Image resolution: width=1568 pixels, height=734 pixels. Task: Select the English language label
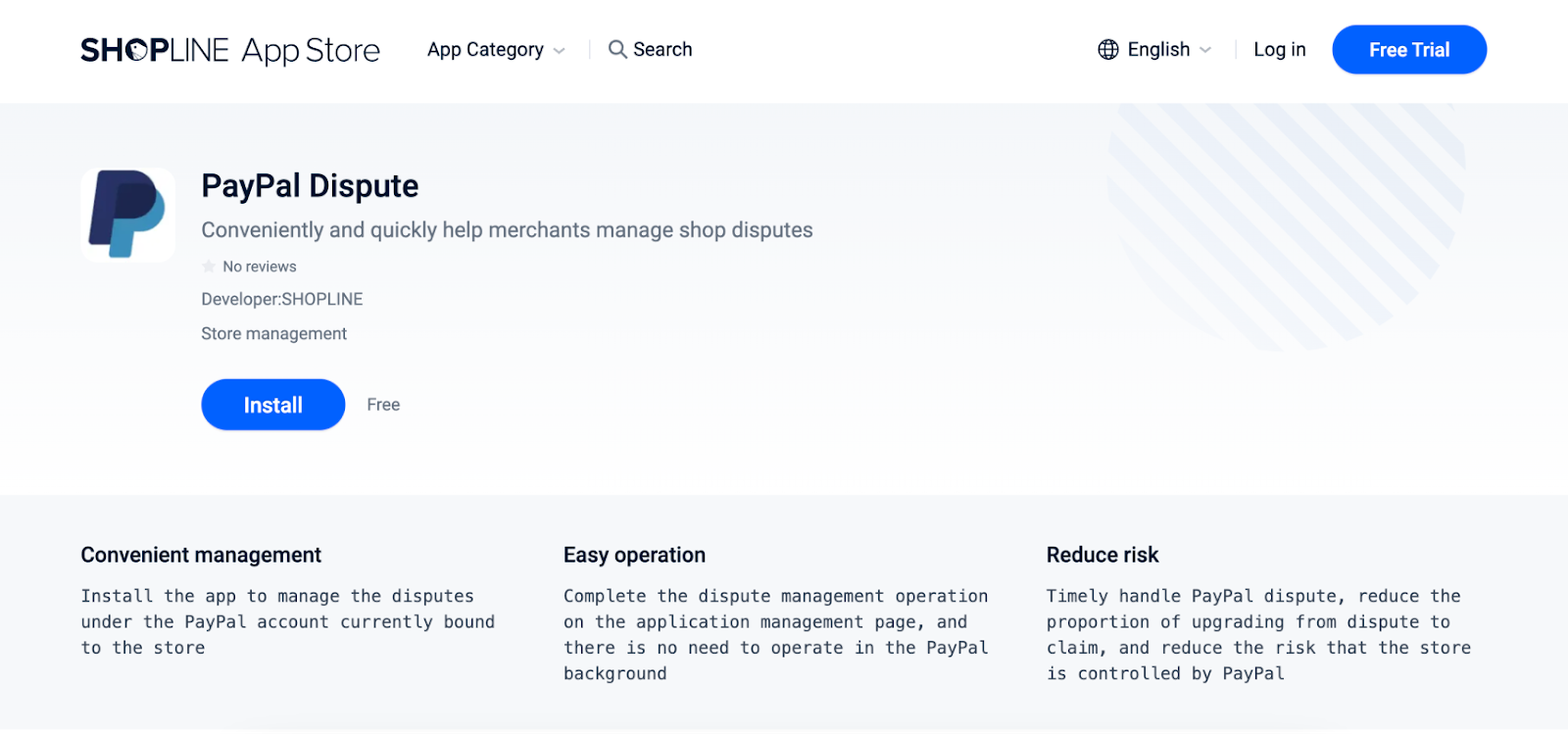coord(1158,50)
